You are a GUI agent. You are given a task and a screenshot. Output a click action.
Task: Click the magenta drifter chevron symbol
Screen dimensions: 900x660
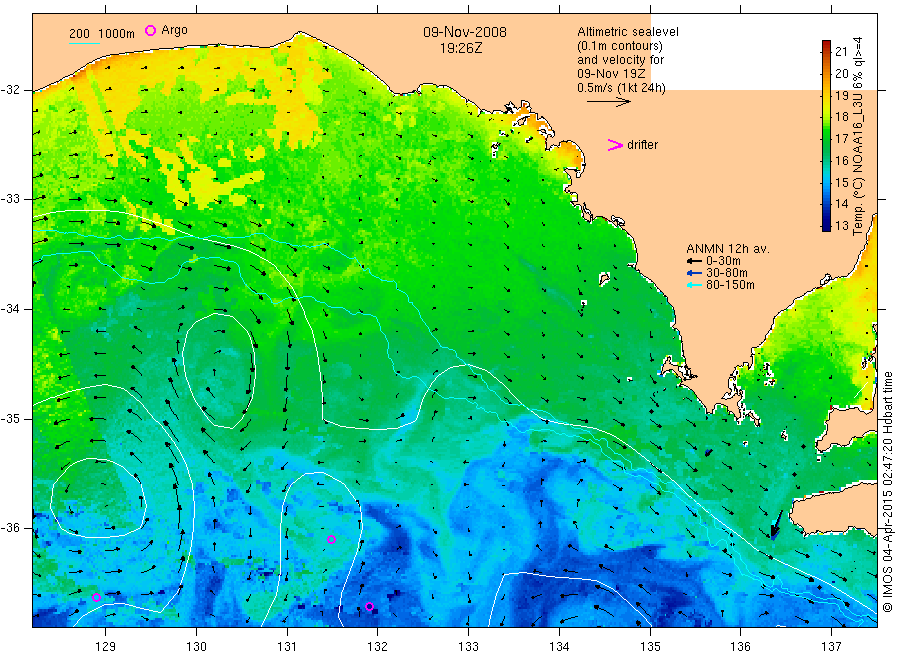[615, 145]
